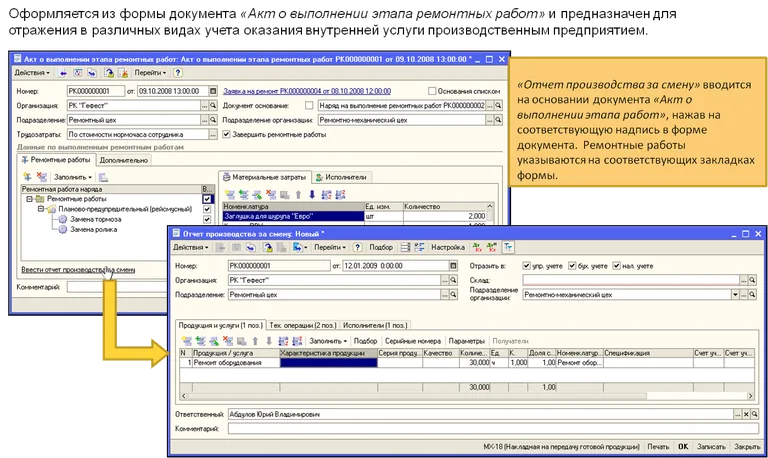The image size is (768, 458).
Task: Open calendar next to date 12.01.2009 0:00:00
Action: coord(454,266)
